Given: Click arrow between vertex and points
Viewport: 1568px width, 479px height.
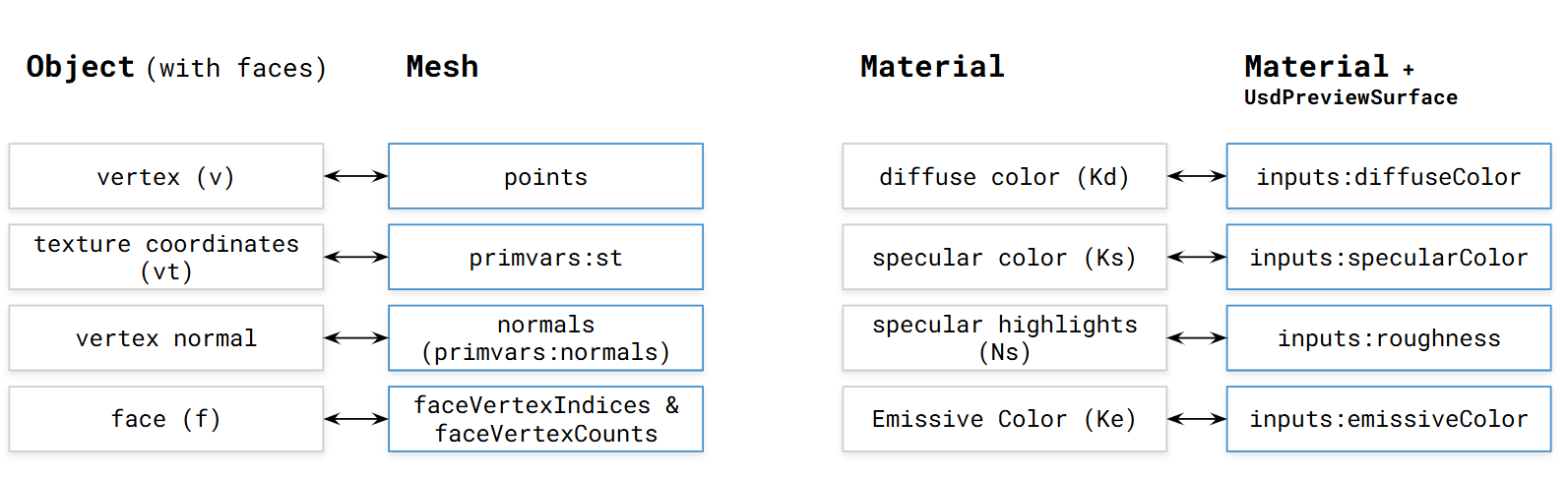Looking at the screenshot, I should (356, 176).
